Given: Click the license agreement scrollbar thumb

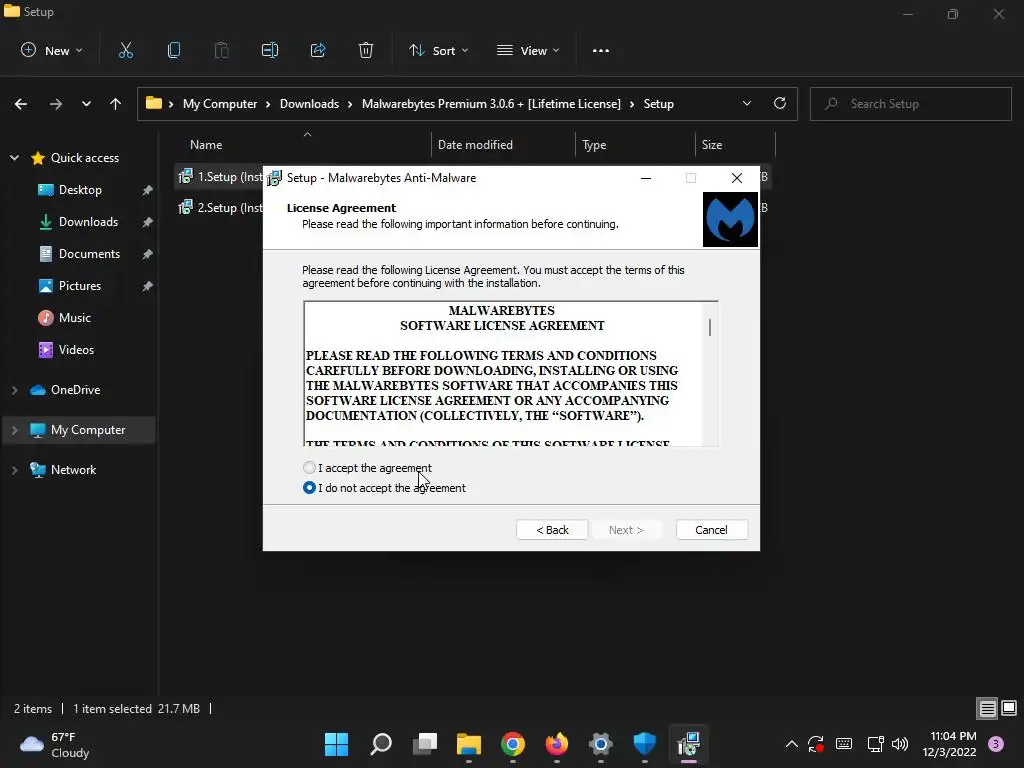Looking at the screenshot, I should (x=710, y=327).
